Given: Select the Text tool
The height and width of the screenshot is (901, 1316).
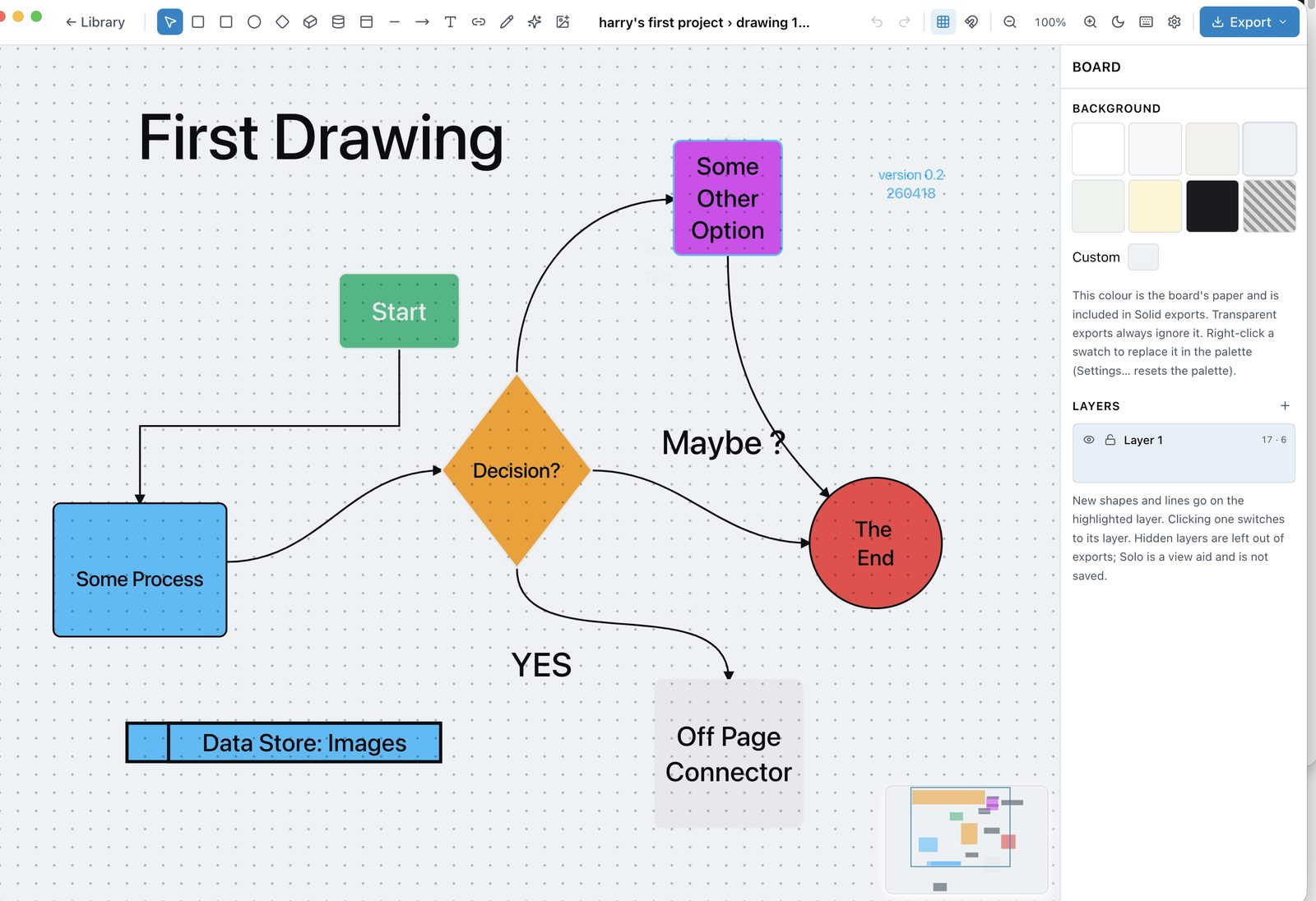Looking at the screenshot, I should pyautogui.click(x=451, y=22).
